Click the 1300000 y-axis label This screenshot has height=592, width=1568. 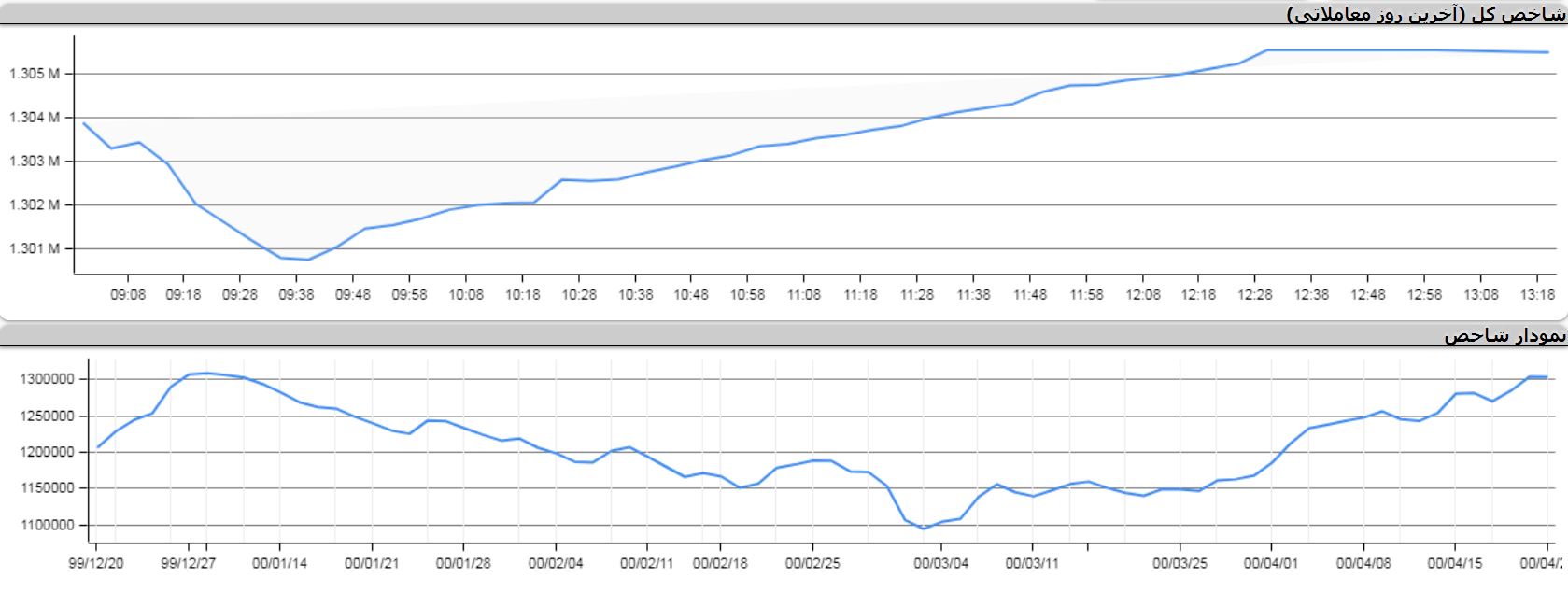(x=48, y=379)
